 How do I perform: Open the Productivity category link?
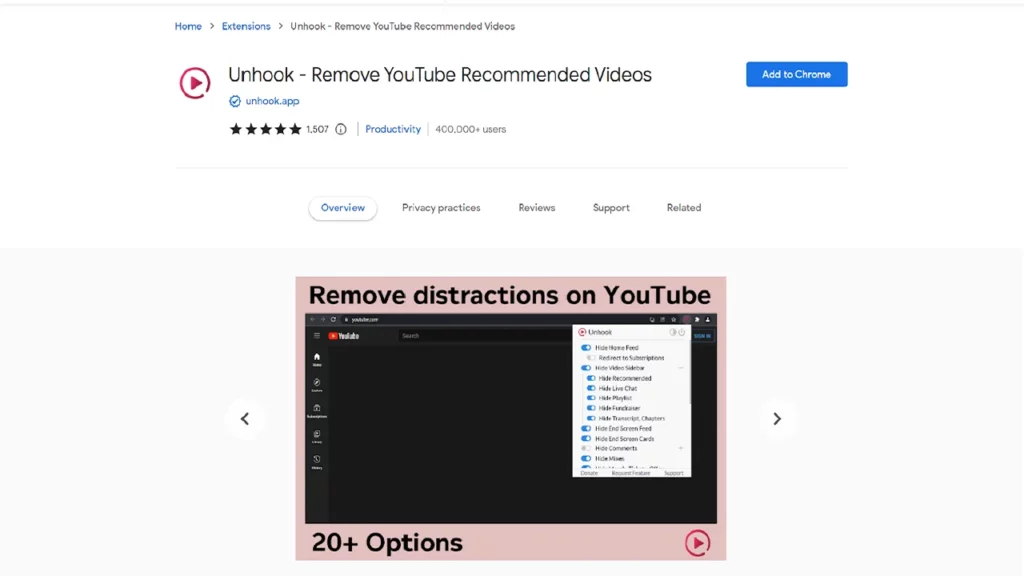click(393, 129)
